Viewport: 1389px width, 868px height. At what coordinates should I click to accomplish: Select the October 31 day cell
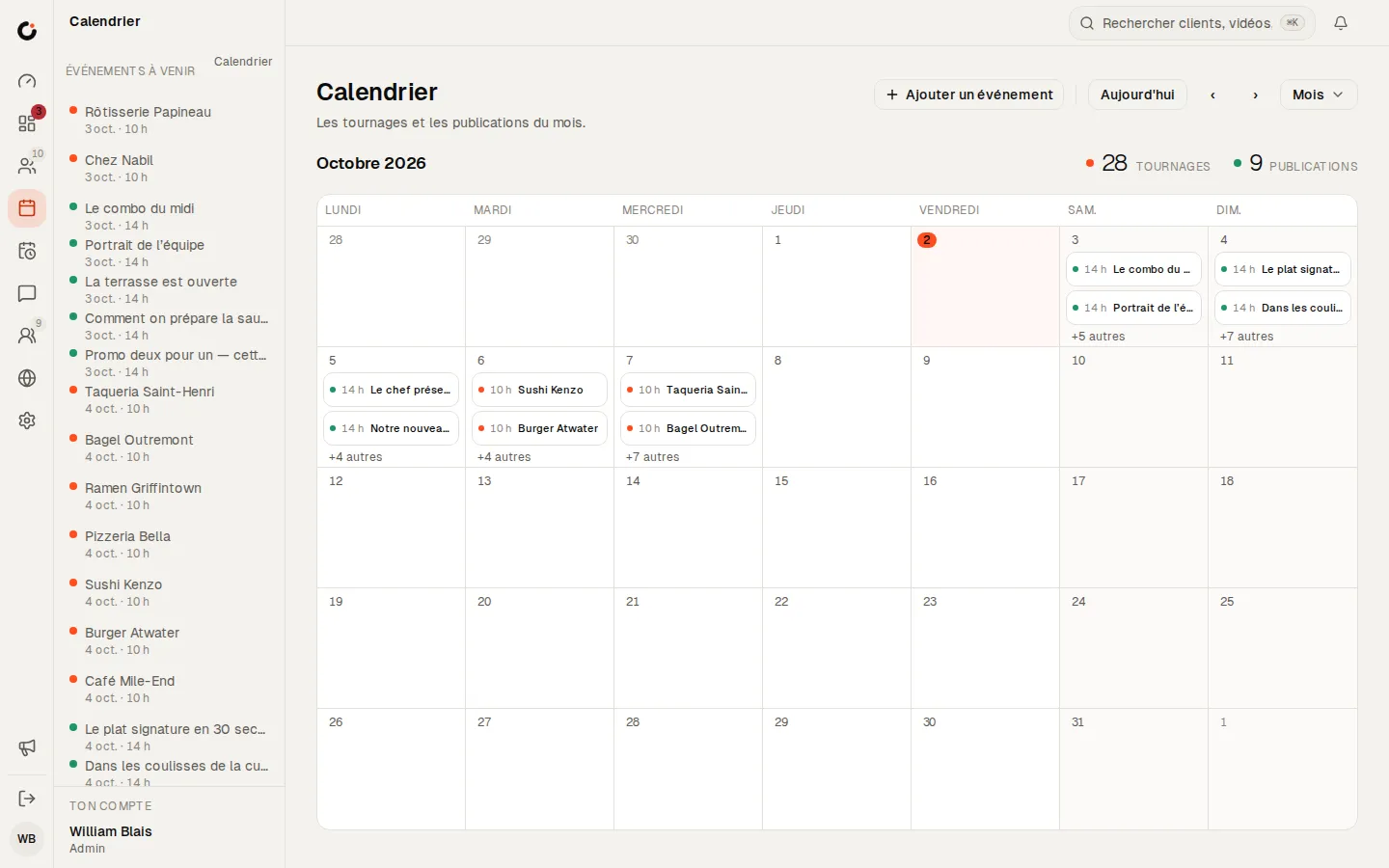[1133, 769]
